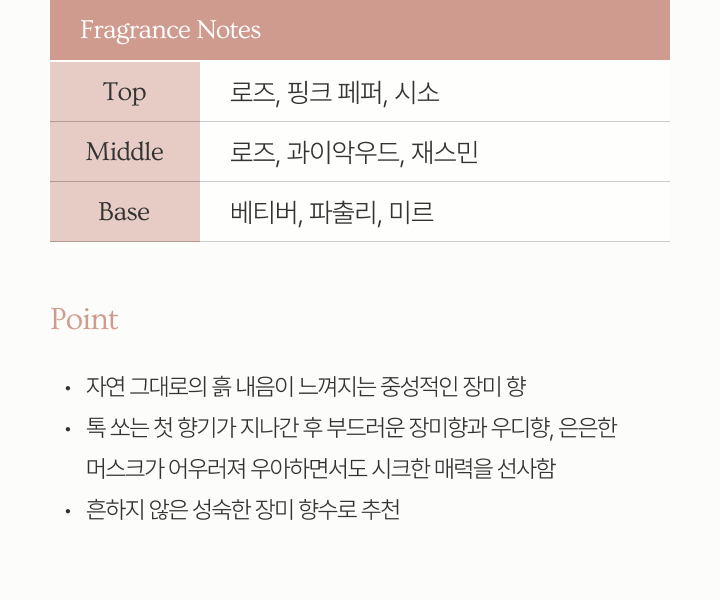Click 로즈 in the Middle notes row
720x600 pixels.
click(252, 153)
